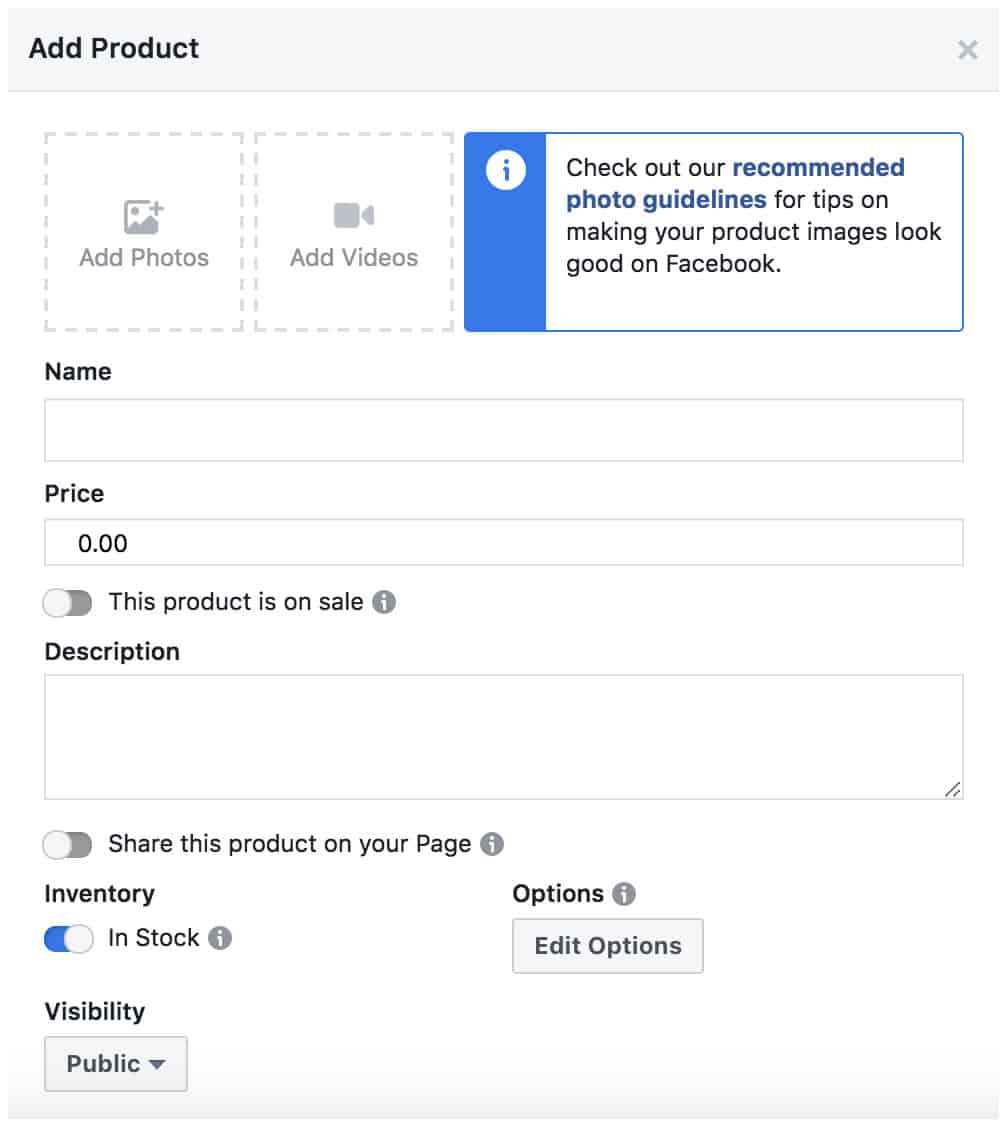Click into the Price field
This screenshot has height=1132, width=1006.
click(x=503, y=543)
